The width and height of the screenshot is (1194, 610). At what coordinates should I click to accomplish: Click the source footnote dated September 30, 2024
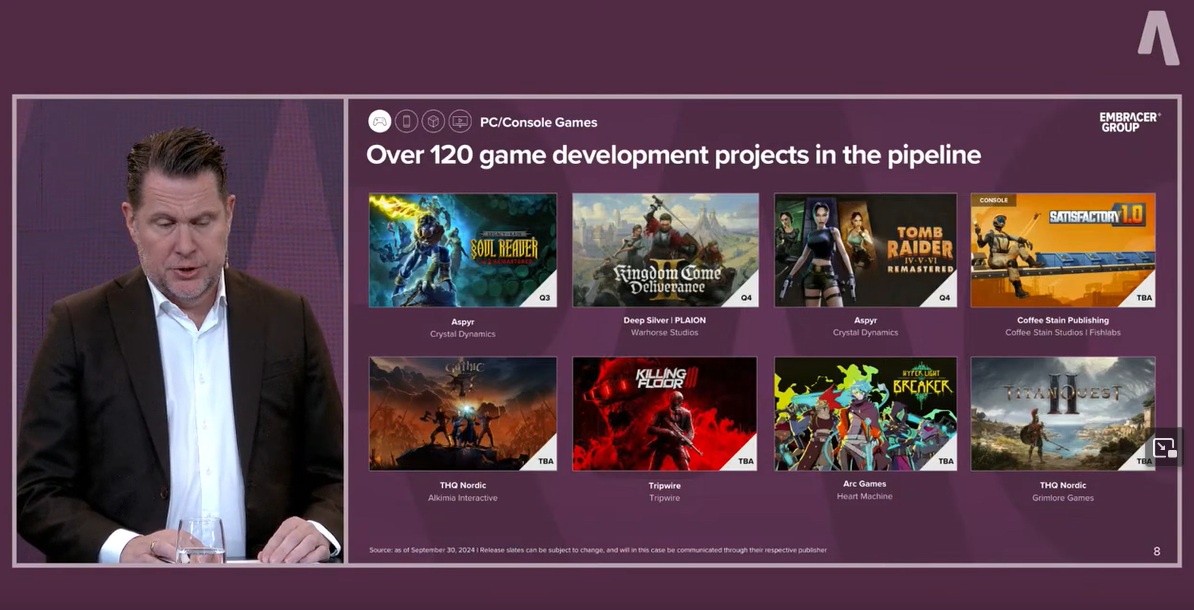[x=598, y=550]
